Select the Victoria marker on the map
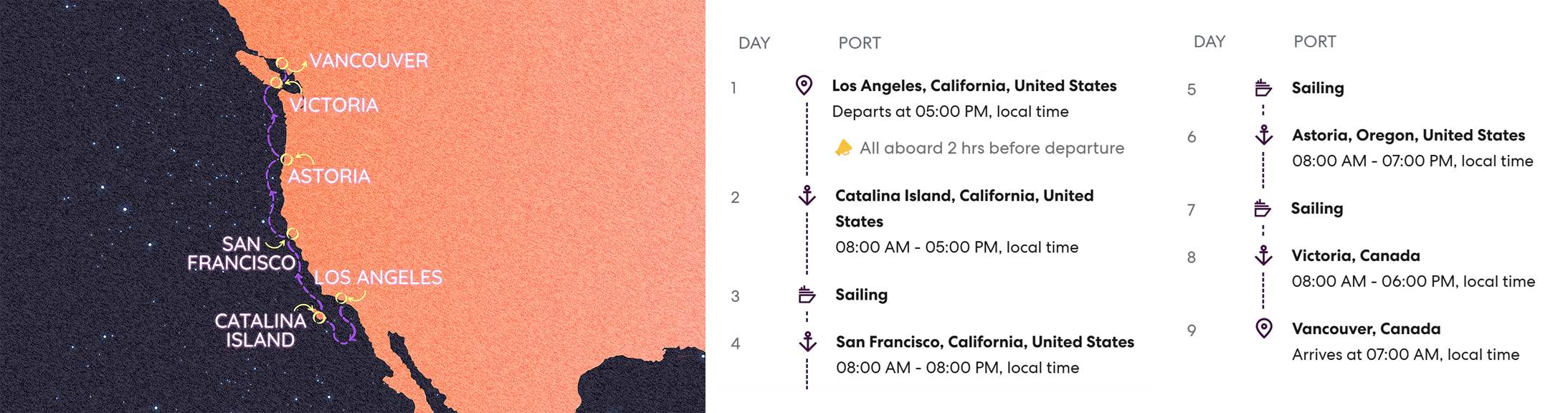The height and width of the screenshot is (413, 1568). pos(276,82)
